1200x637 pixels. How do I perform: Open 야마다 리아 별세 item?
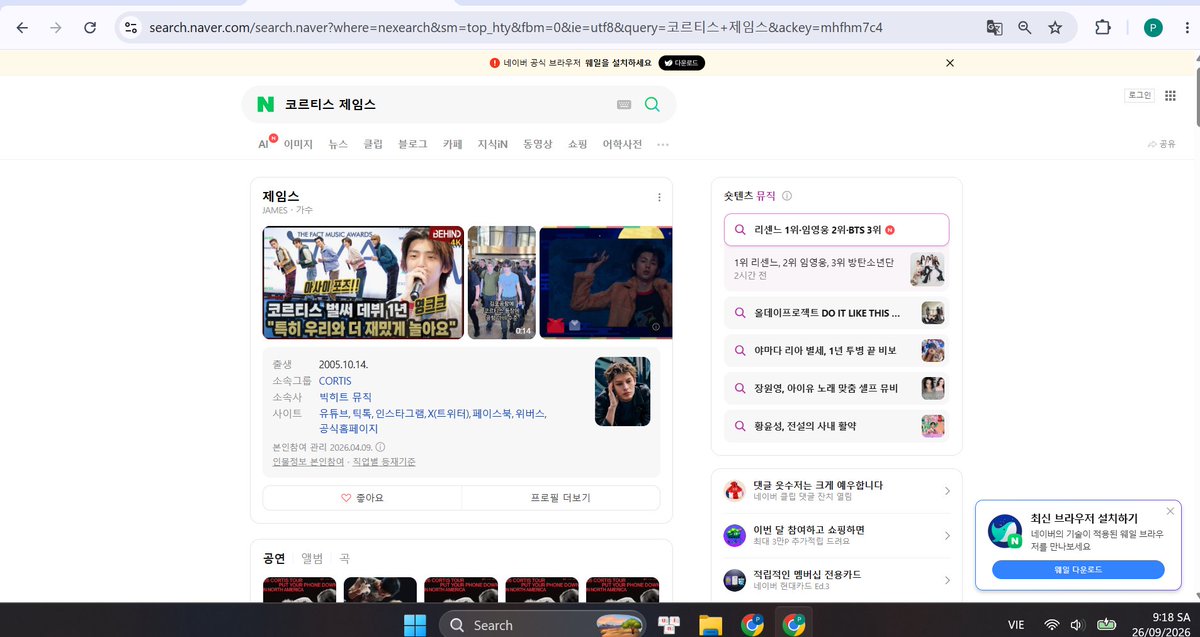[x=836, y=351]
